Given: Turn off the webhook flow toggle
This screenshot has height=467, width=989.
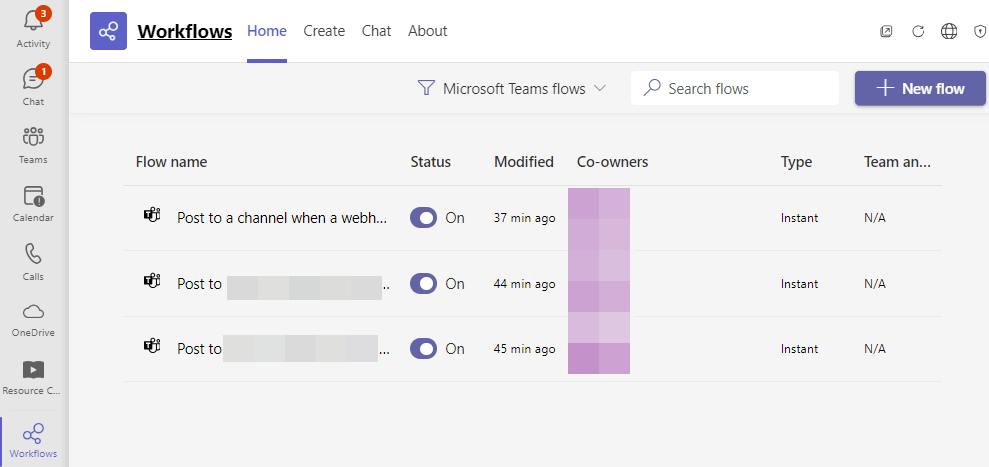Looking at the screenshot, I should (x=423, y=218).
